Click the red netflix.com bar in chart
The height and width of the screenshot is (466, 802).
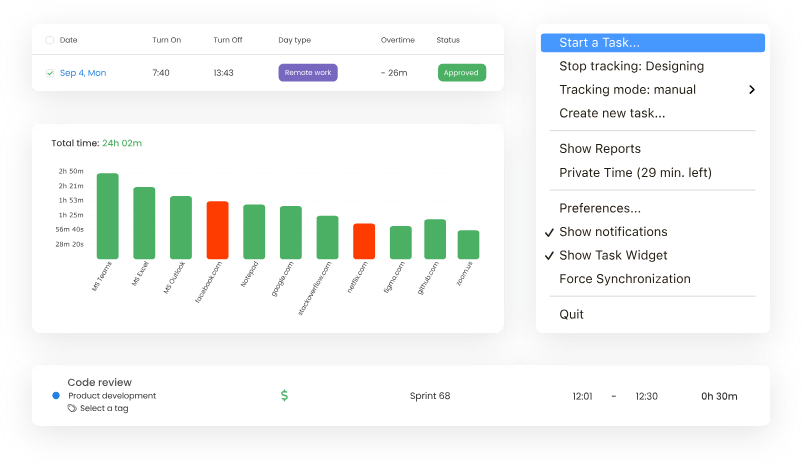[x=364, y=241]
